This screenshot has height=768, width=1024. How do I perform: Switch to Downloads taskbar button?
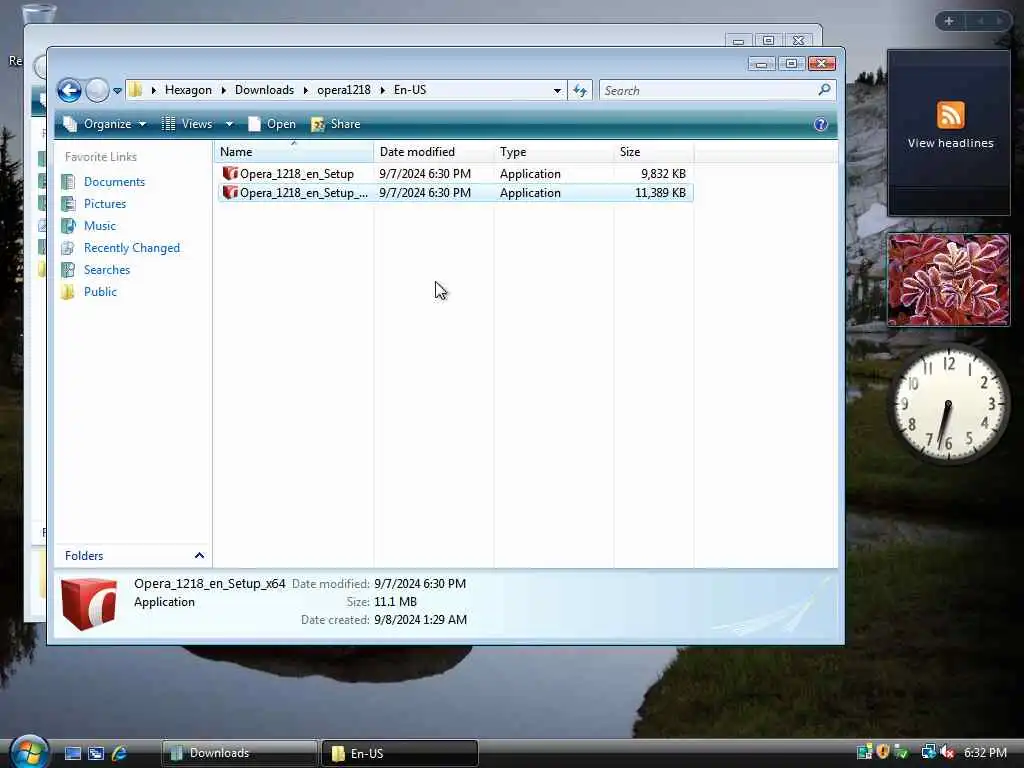point(239,753)
